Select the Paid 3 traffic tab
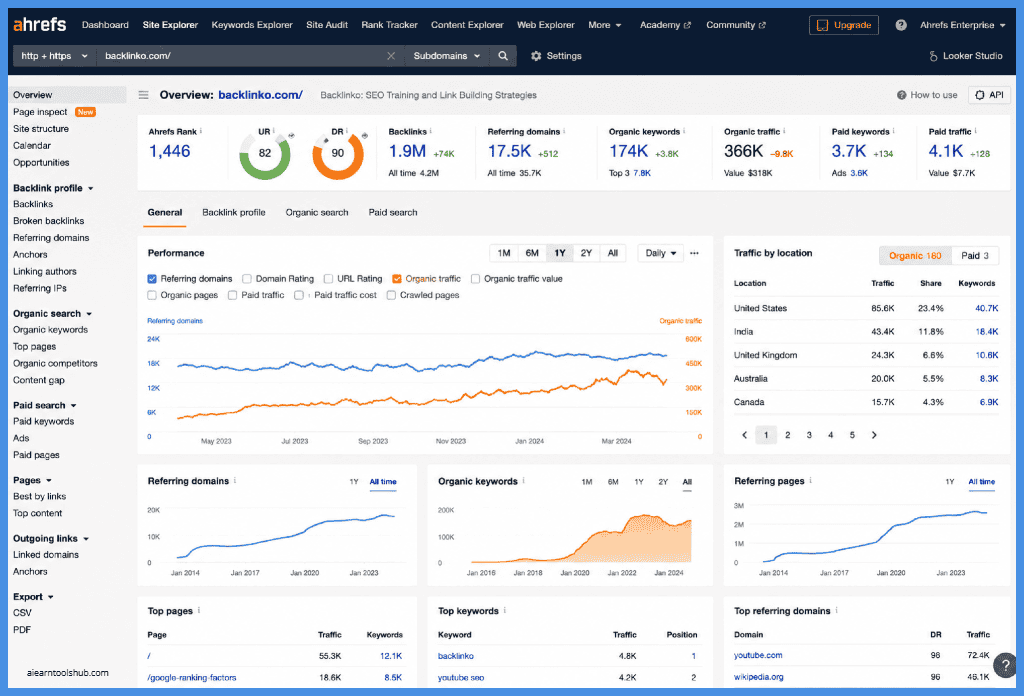The image size is (1024, 696). click(x=975, y=255)
